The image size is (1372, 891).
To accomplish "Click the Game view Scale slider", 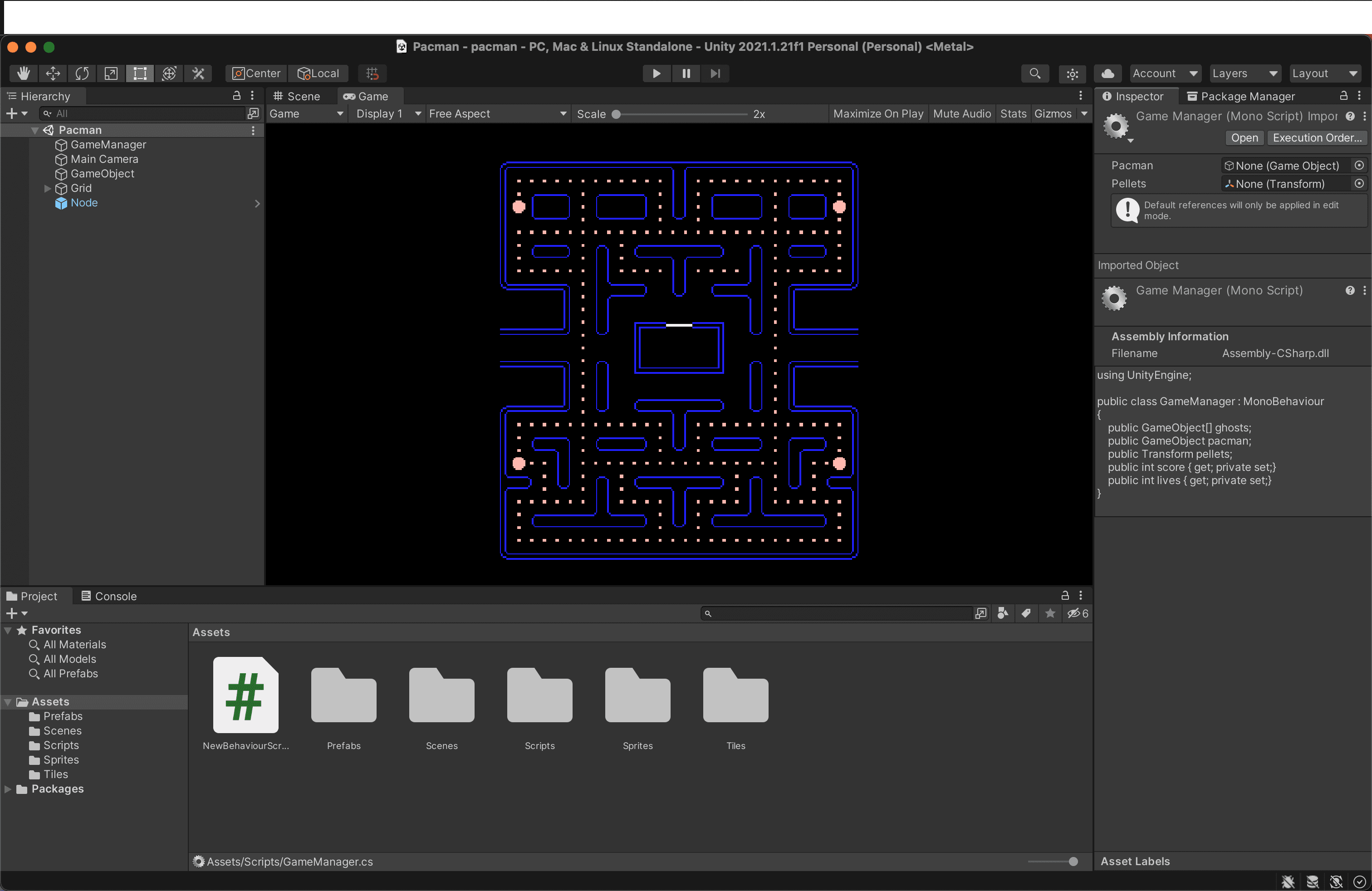I will coord(679,114).
